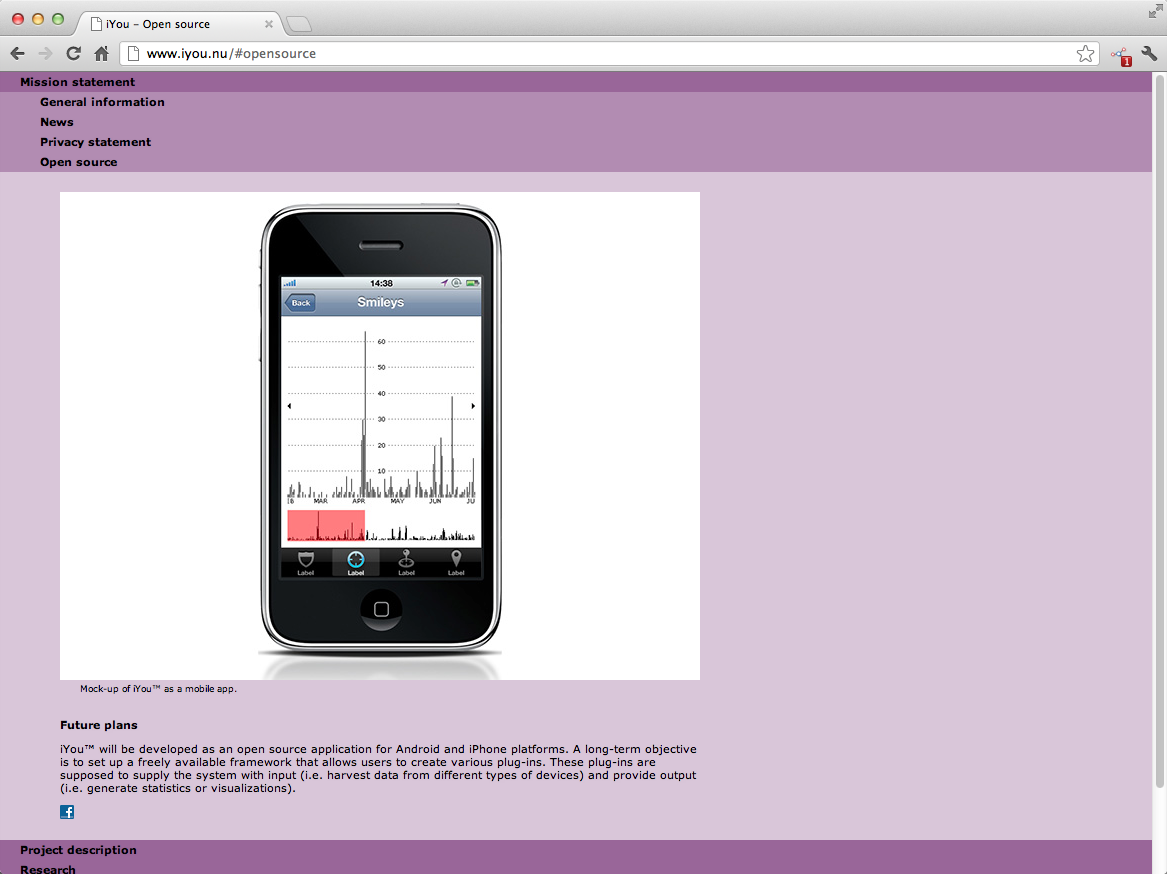Open the wrench settings menu
Image resolution: width=1167 pixels, height=874 pixels.
pos(1149,54)
